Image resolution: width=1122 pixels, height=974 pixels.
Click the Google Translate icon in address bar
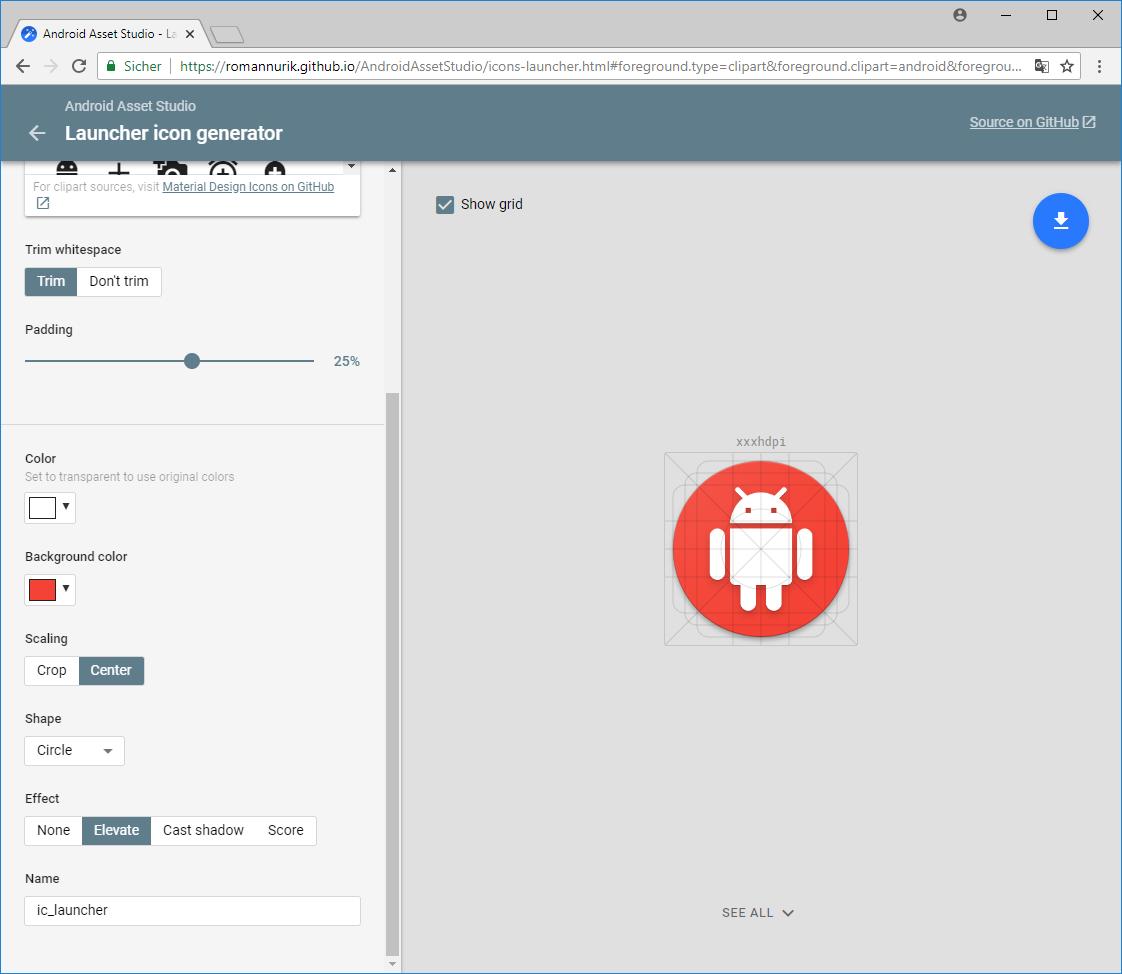click(x=1041, y=66)
